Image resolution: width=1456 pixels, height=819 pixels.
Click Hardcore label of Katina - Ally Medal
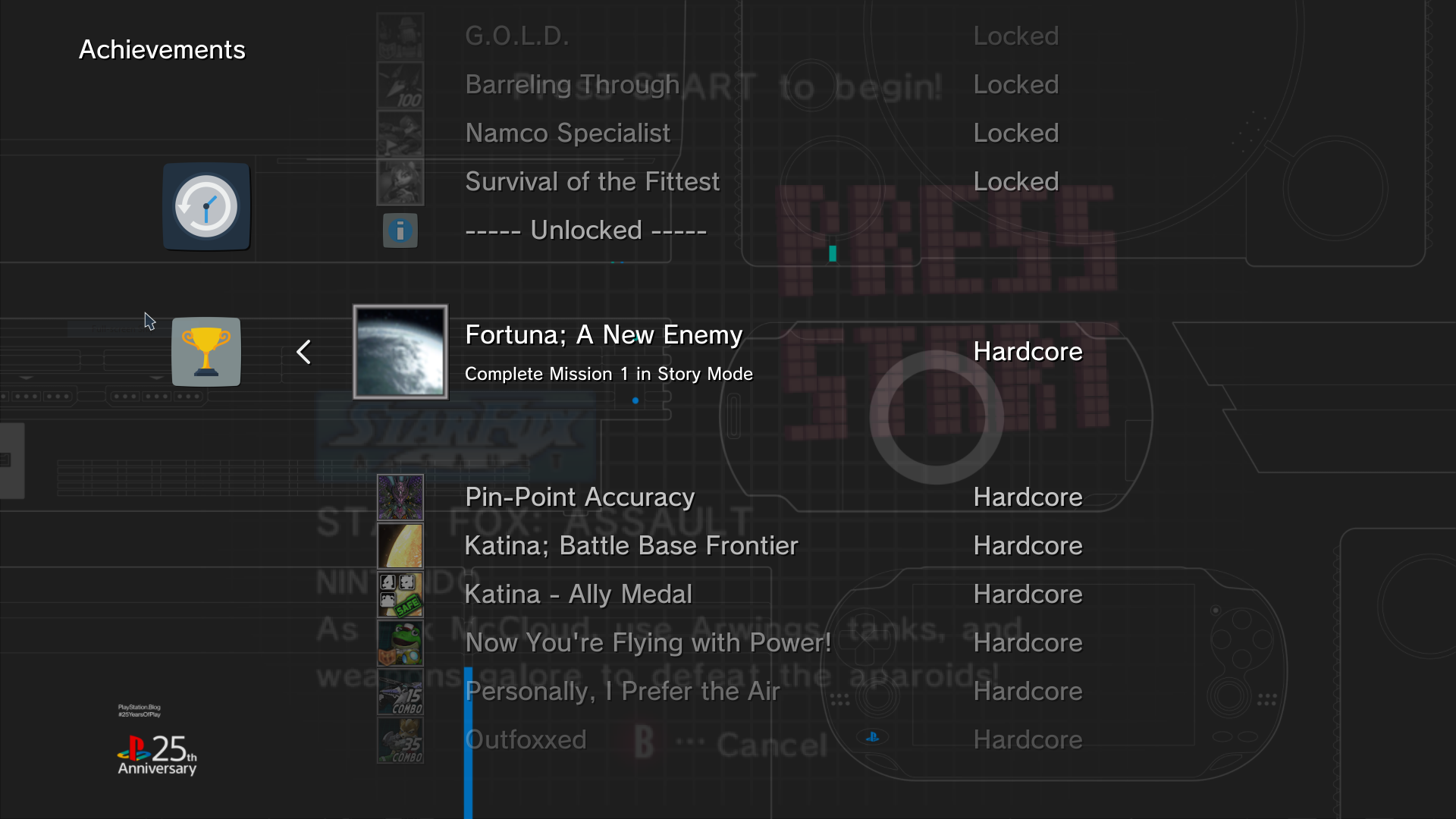[1027, 595]
